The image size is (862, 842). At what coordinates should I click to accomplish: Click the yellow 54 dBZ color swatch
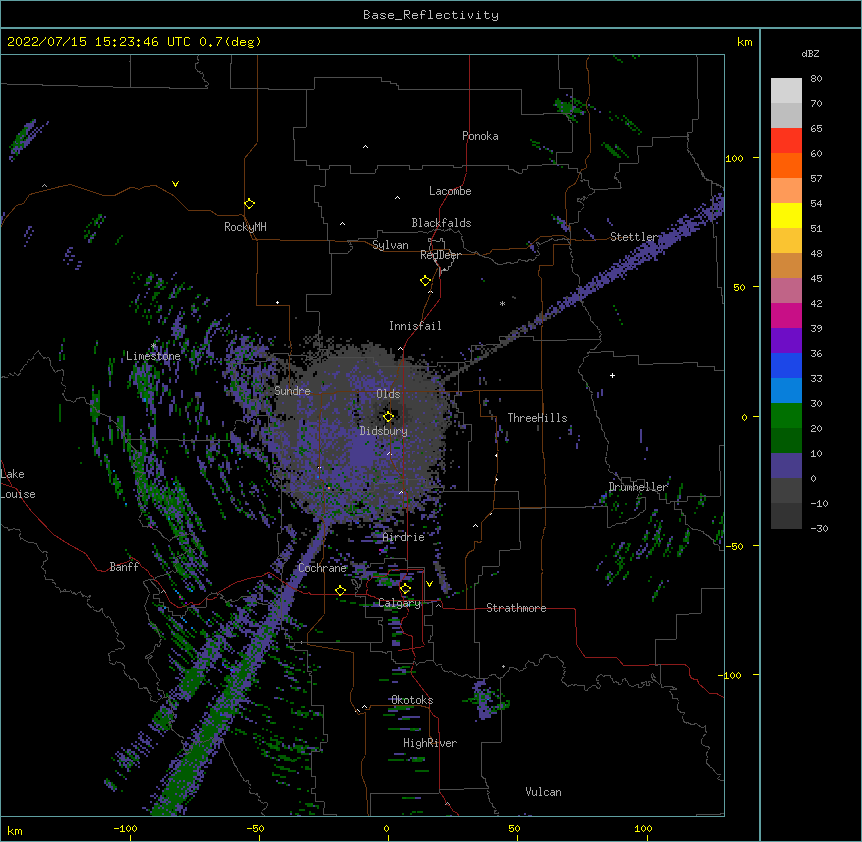pos(786,215)
